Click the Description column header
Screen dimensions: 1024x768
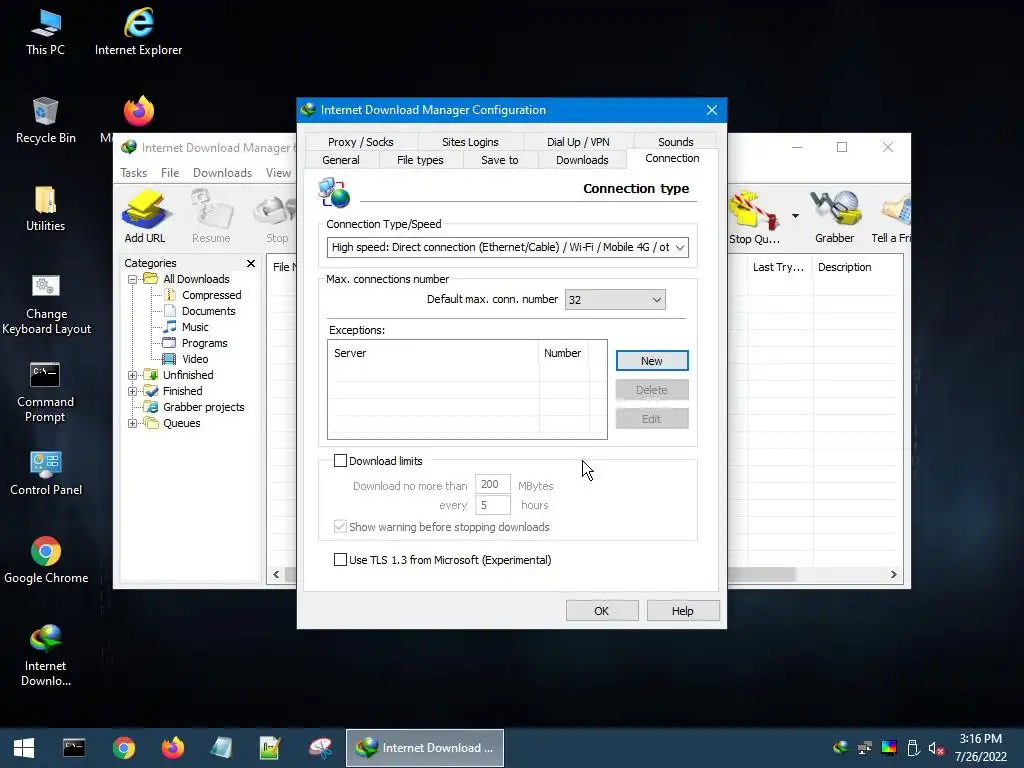pyautogui.click(x=844, y=267)
